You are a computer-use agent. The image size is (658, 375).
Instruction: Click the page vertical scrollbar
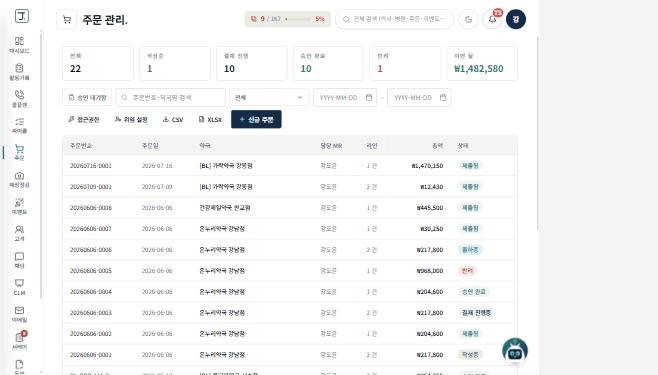538,133
